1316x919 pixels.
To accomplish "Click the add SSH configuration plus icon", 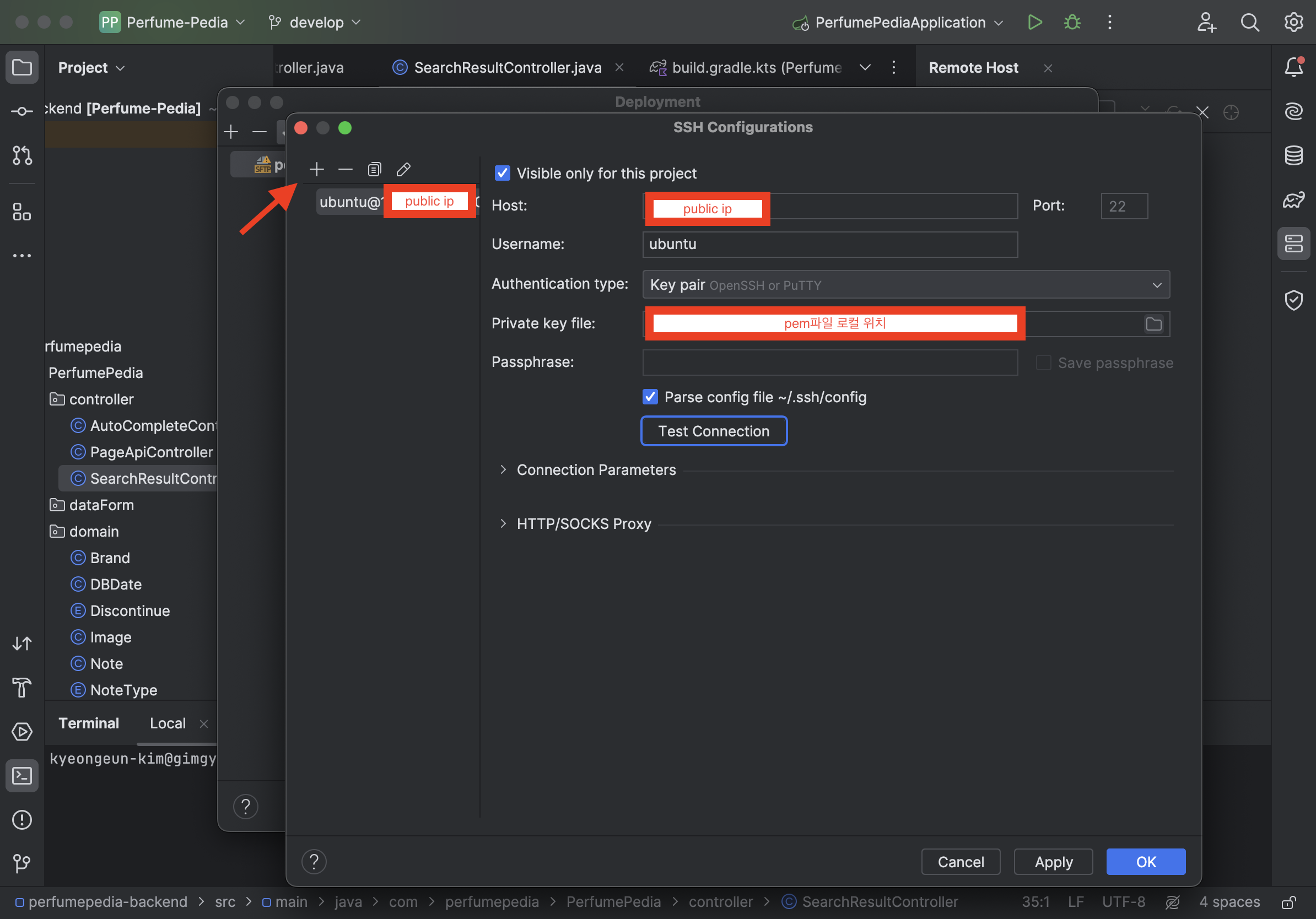I will (x=316, y=169).
